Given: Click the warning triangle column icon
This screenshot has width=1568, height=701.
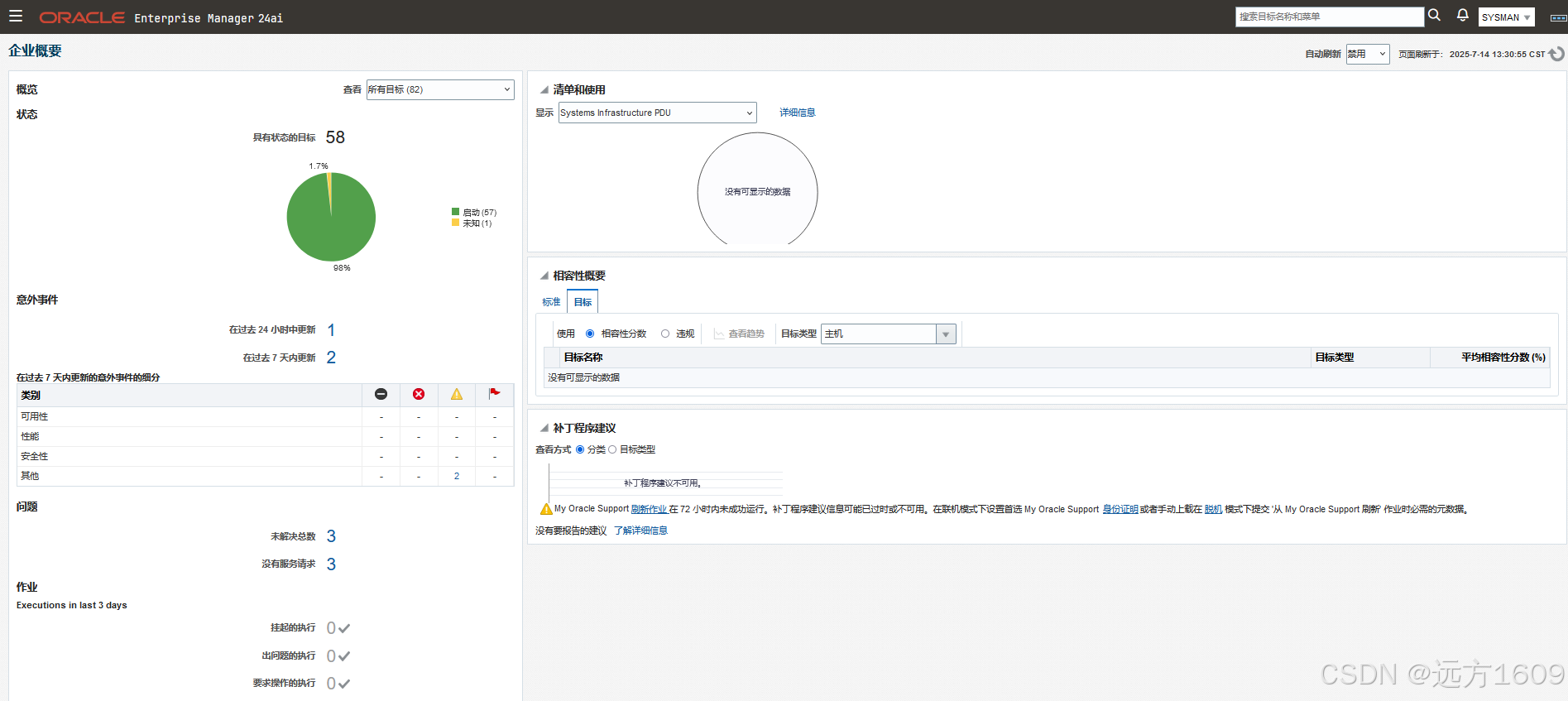Looking at the screenshot, I should tap(457, 394).
